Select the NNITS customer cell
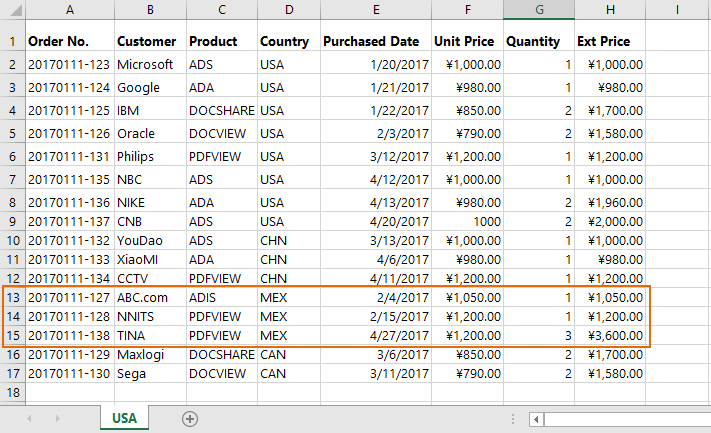The image size is (711, 433). pyautogui.click(x=151, y=316)
